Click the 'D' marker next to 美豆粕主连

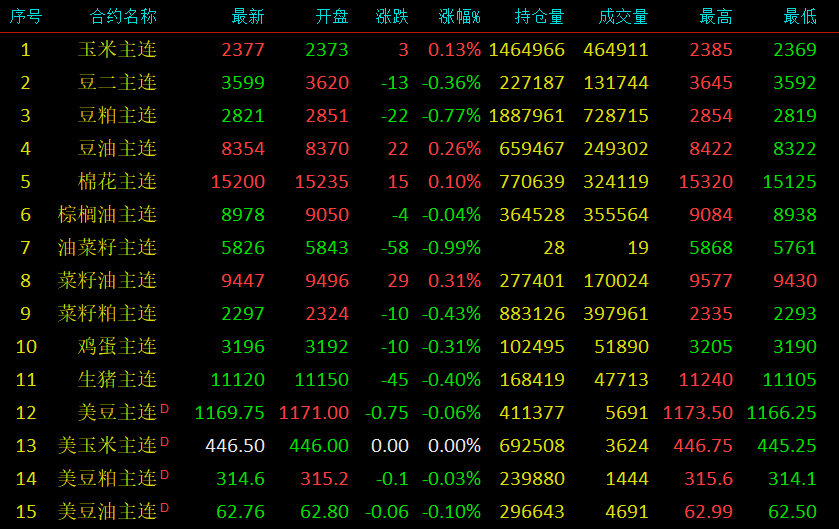point(165,473)
